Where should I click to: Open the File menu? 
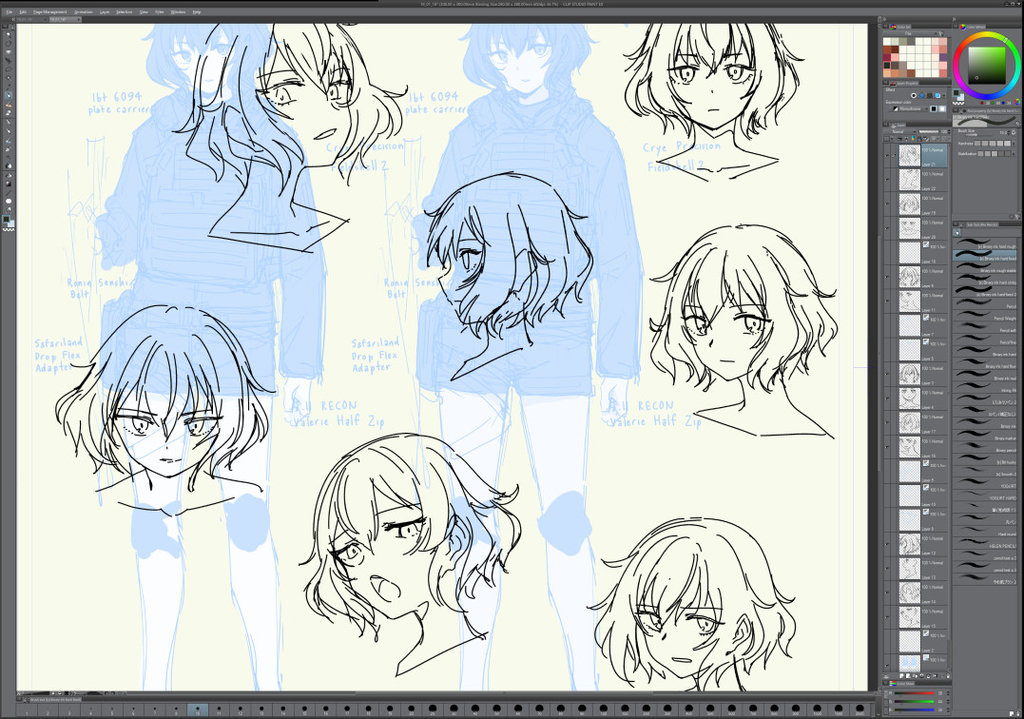tap(9, 12)
